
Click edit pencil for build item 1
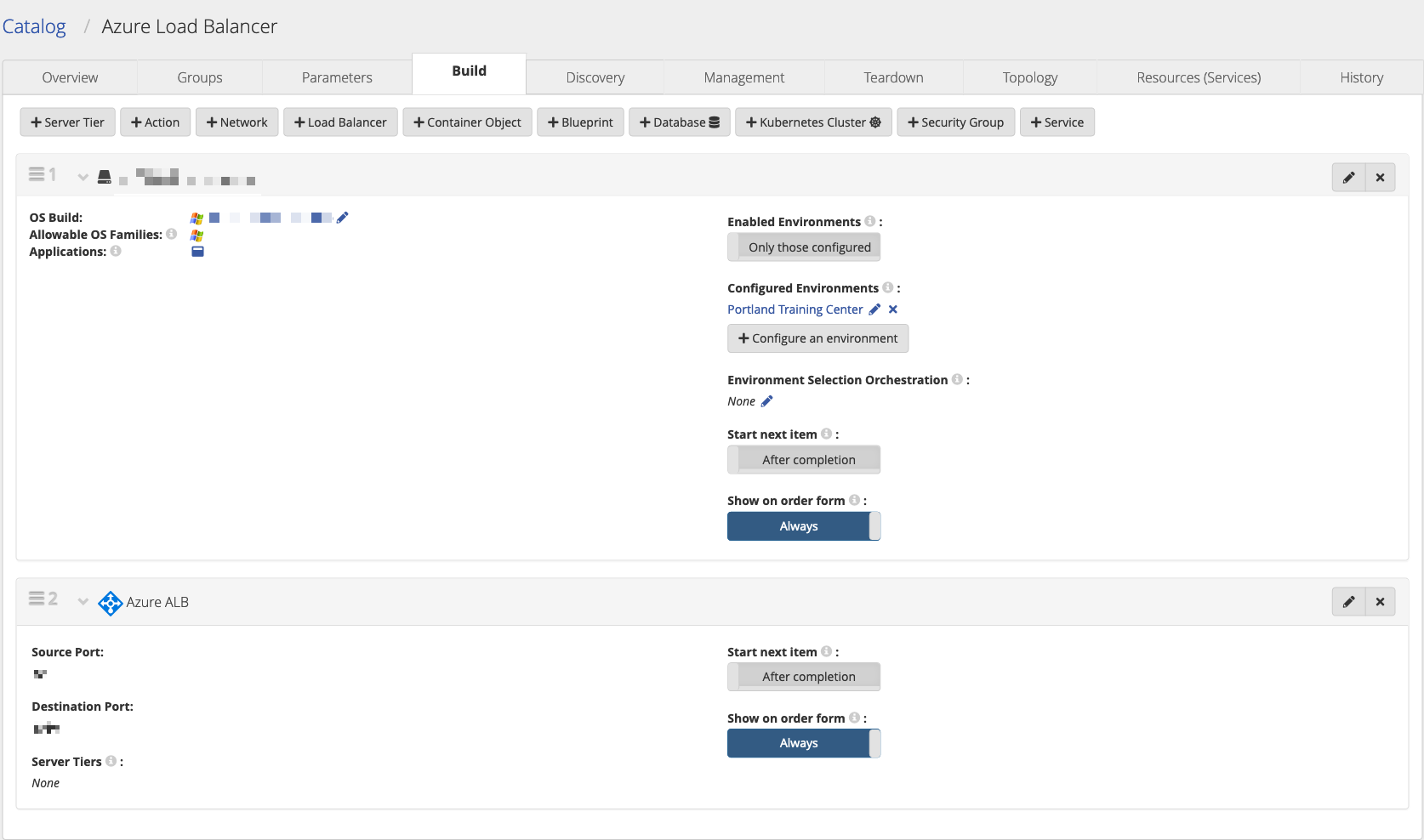click(x=1348, y=178)
